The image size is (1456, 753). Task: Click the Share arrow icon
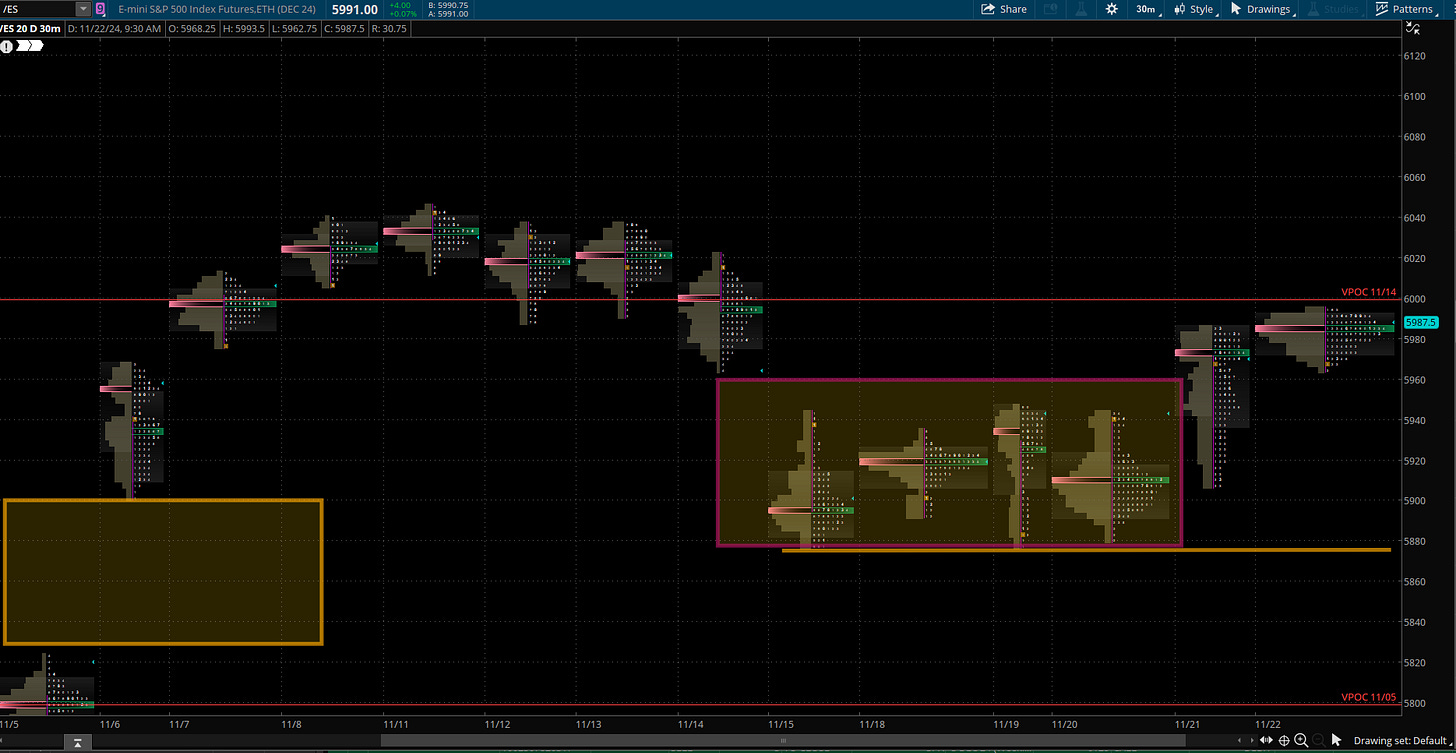[x=988, y=9]
